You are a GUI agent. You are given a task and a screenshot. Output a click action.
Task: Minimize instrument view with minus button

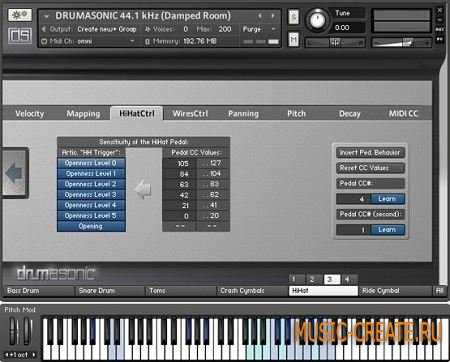[440, 20]
